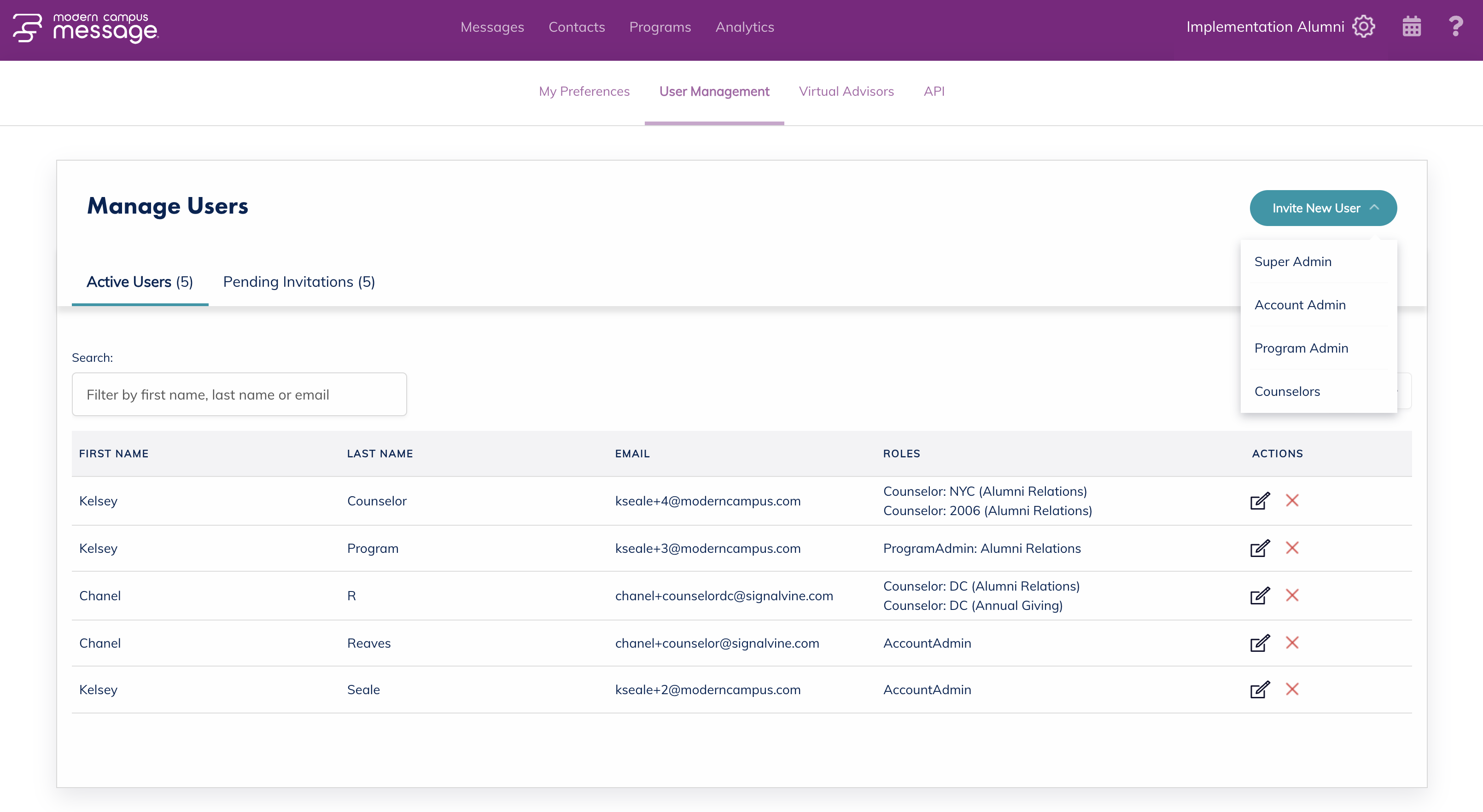This screenshot has height=812, width=1483.
Task: Click the help question mark icon
Action: 1455,27
